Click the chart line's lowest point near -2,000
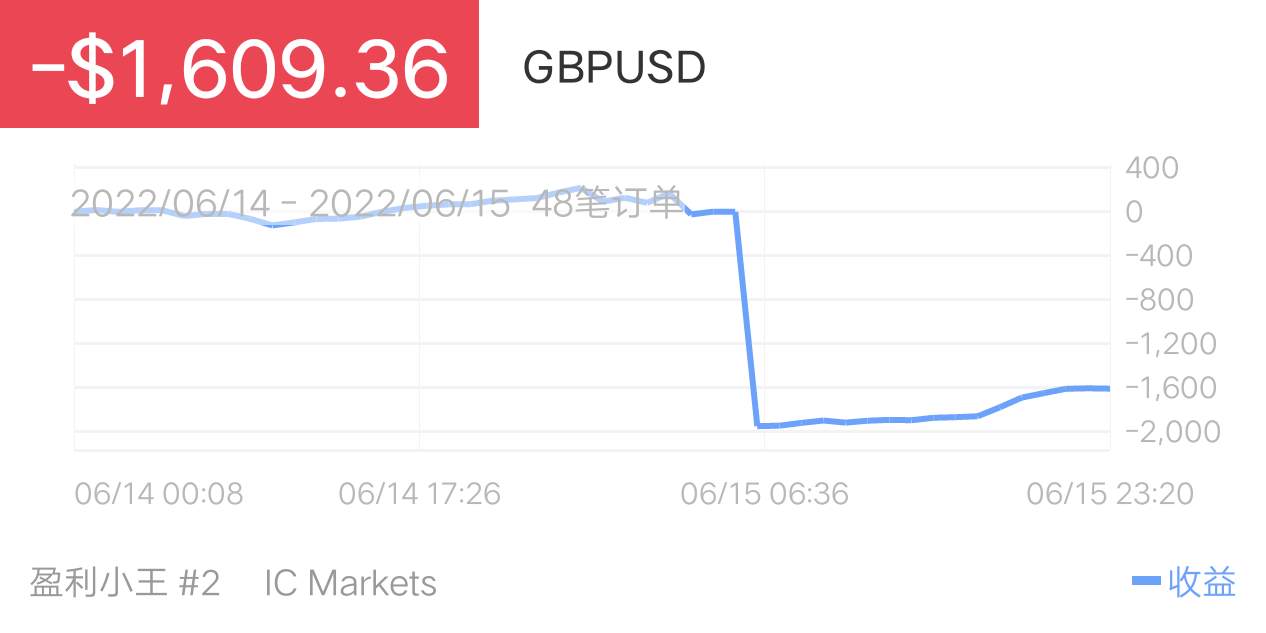1266x633 pixels. point(759,425)
